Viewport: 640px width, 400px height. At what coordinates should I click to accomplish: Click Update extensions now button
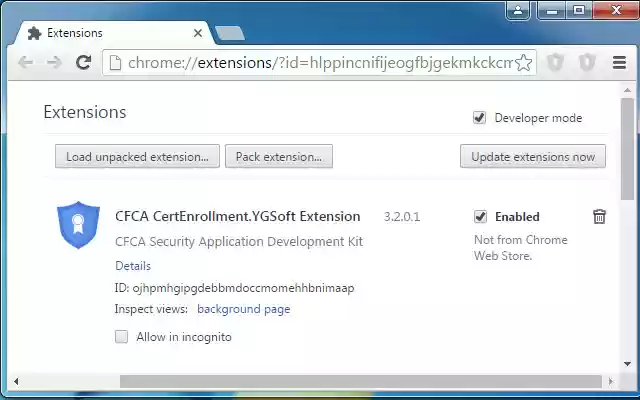[533, 156]
